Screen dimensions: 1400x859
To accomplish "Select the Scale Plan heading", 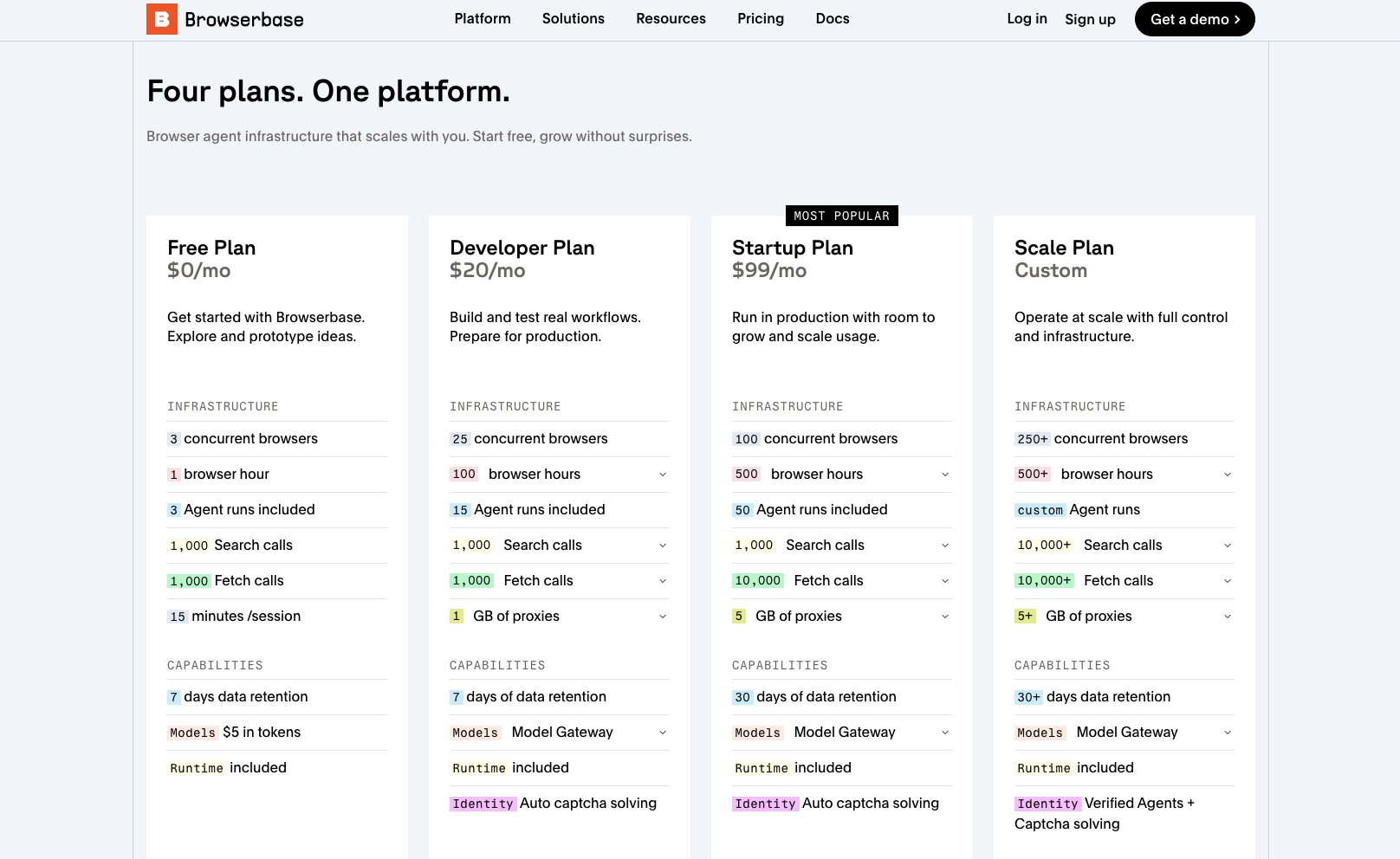I will pyautogui.click(x=1064, y=248).
